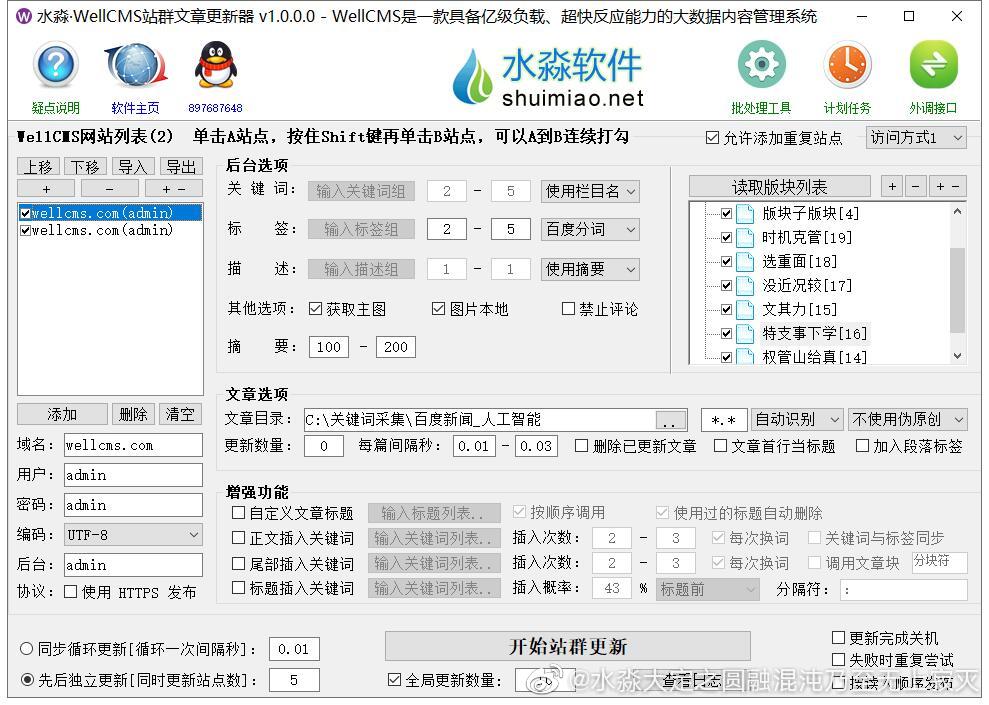Click the QQ penguin icon 897687648
989x705 pixels.
[x=216, y=64]
